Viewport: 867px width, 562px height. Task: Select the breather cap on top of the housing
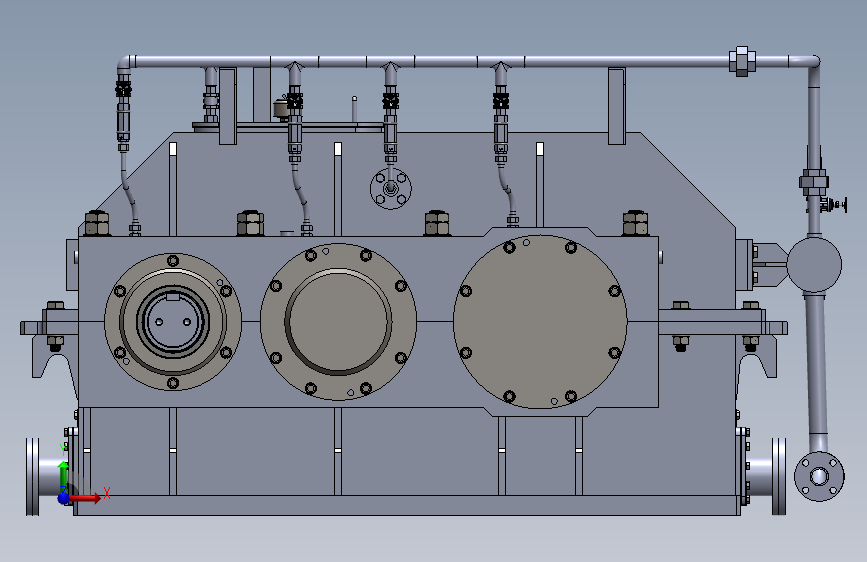(x=281, y=108)
